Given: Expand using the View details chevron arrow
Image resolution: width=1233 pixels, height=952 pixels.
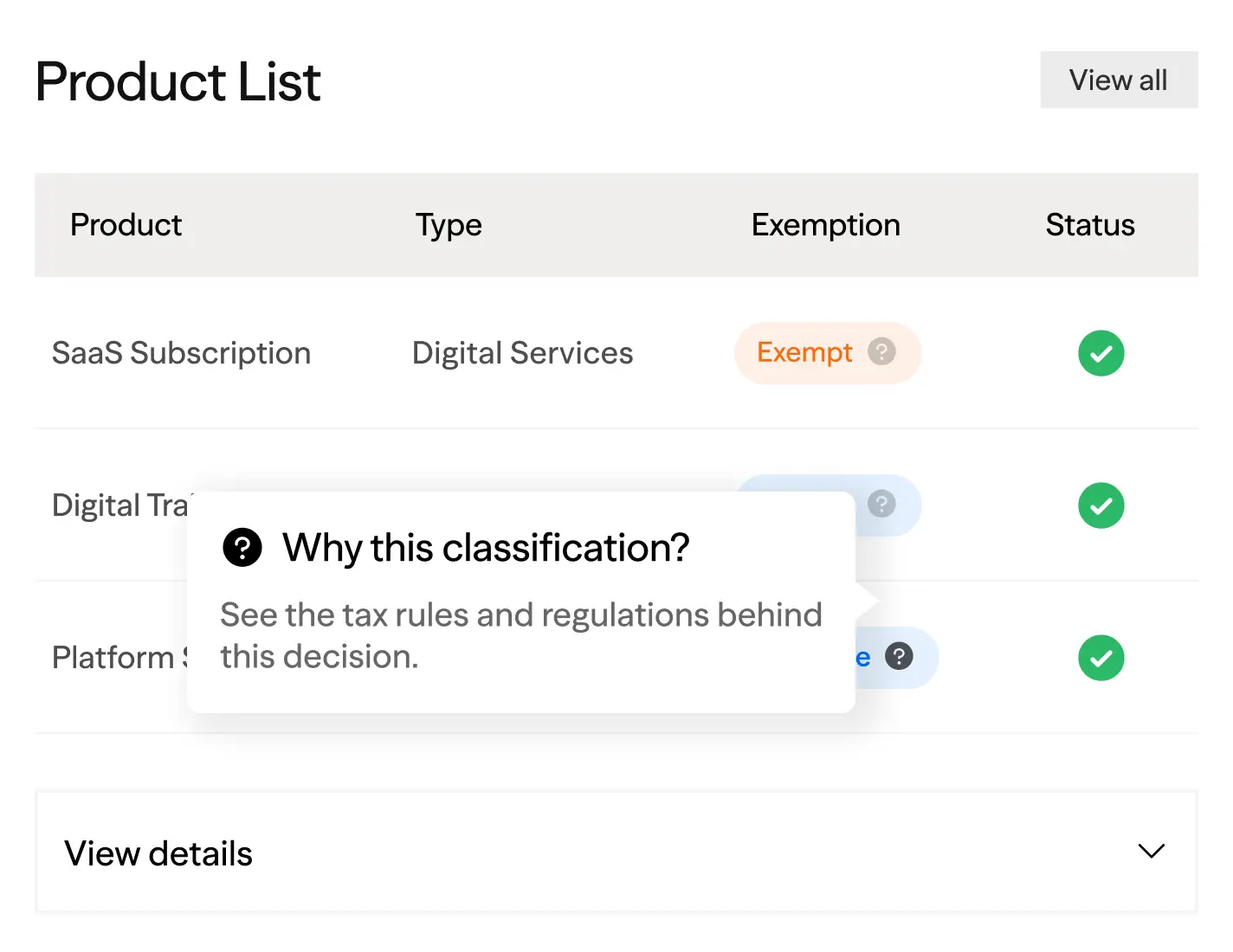Looking at the screenshot, I should pyautogui.click(x=1151, y=852).
